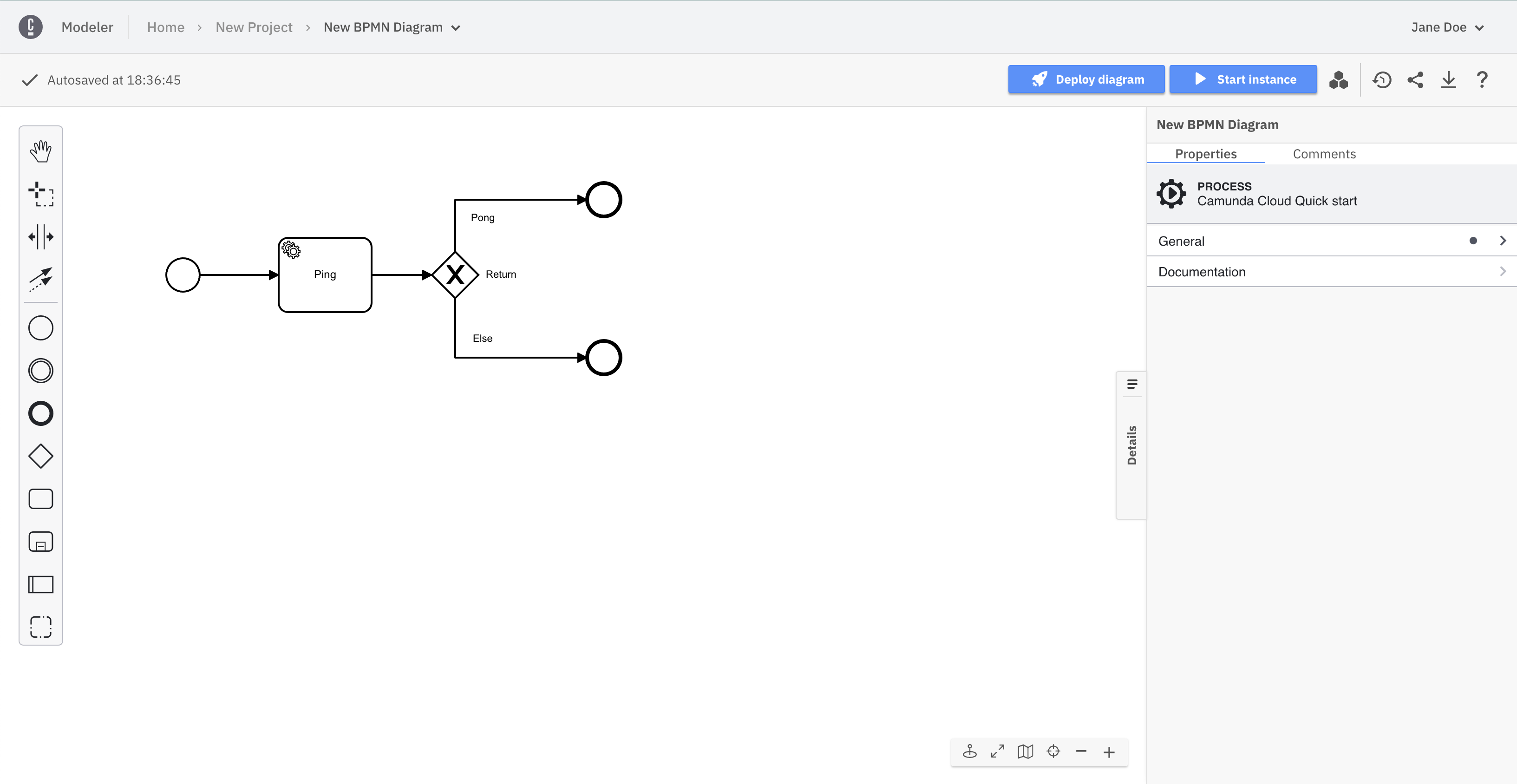The image size is (1517, 784).
Task: Toggle the Details side panel
Action: point(1131,445)
